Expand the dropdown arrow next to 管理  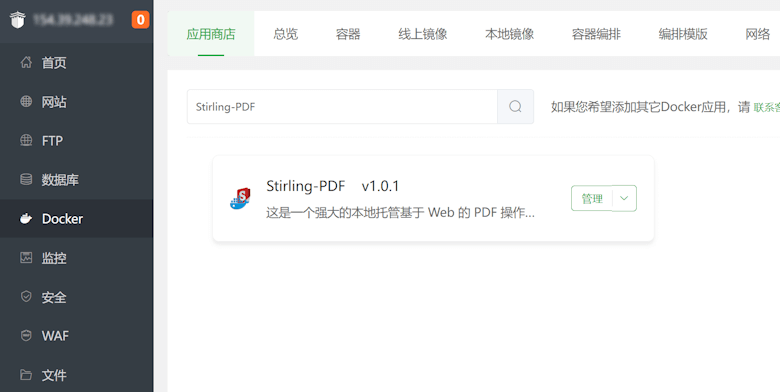point(624,198)
